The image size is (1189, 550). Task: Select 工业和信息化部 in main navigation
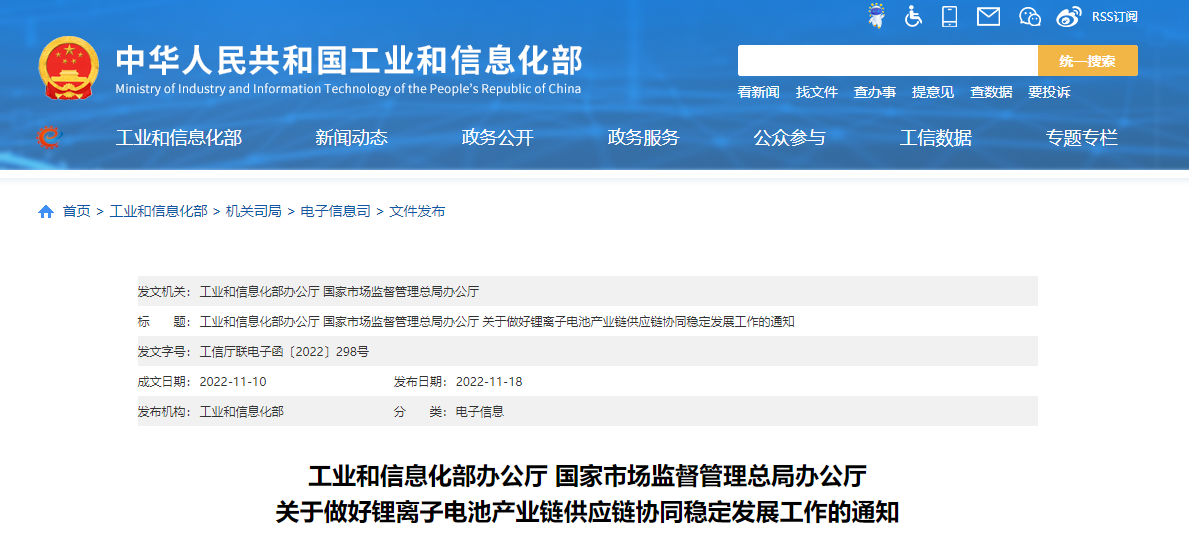pyautogui.click(x=179, y=138)
